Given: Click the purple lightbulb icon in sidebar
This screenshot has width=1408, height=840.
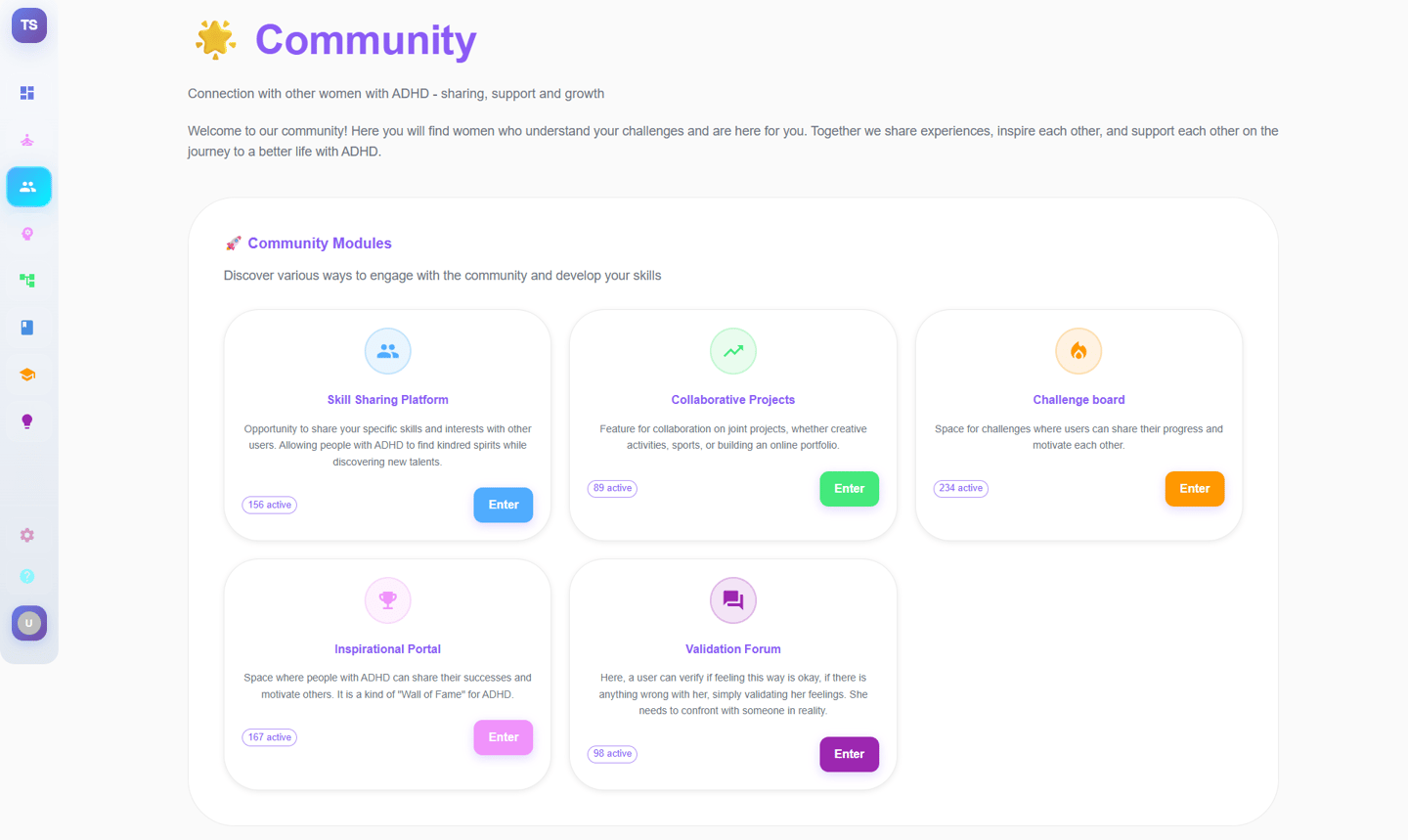Looking at the screenshot, I should coord(27,421).
